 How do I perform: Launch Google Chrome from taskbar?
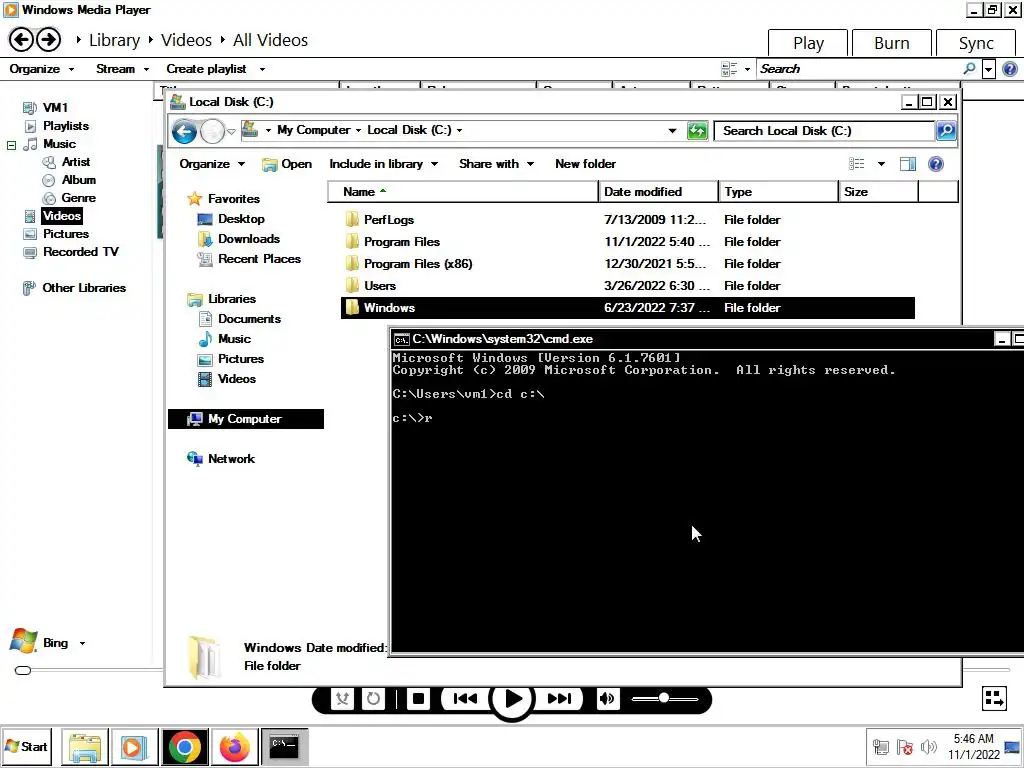(185, 746)
